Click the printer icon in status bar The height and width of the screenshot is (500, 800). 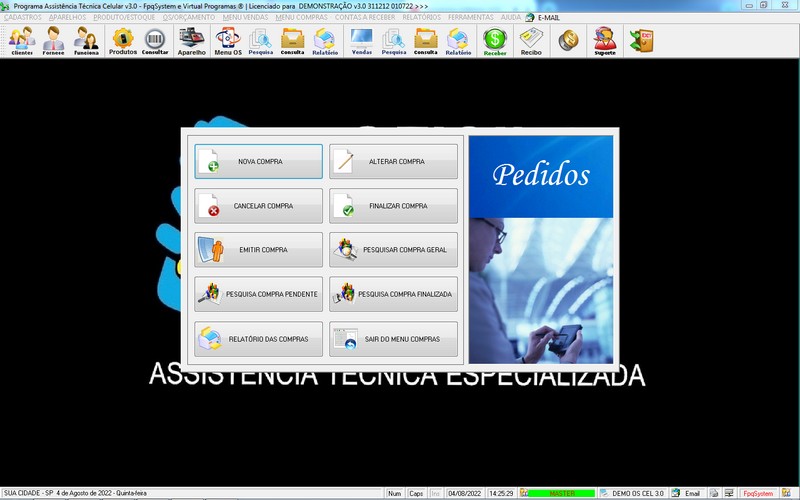pyautogui.click(x=714, y=493)
